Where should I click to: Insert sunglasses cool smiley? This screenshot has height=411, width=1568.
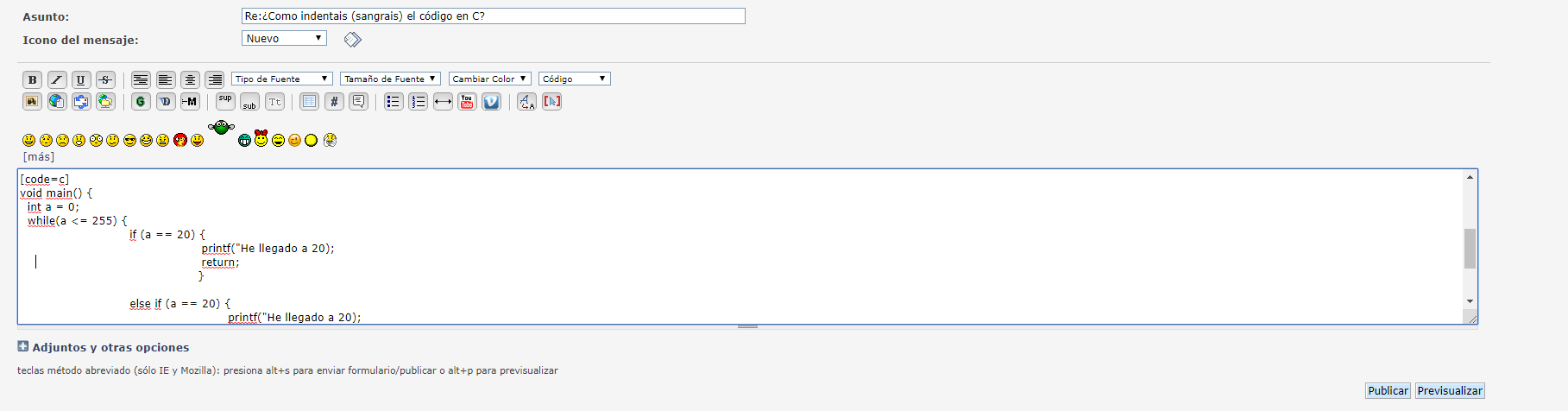pyautogui.click(x=129, y=140)
